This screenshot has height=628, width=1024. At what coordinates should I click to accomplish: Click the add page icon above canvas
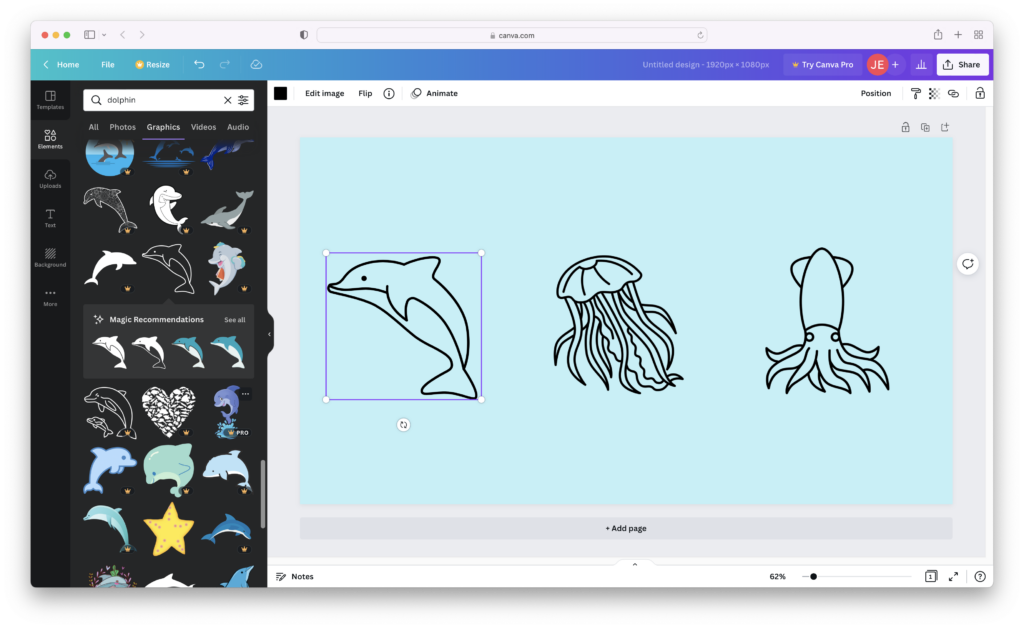[944, 127]
